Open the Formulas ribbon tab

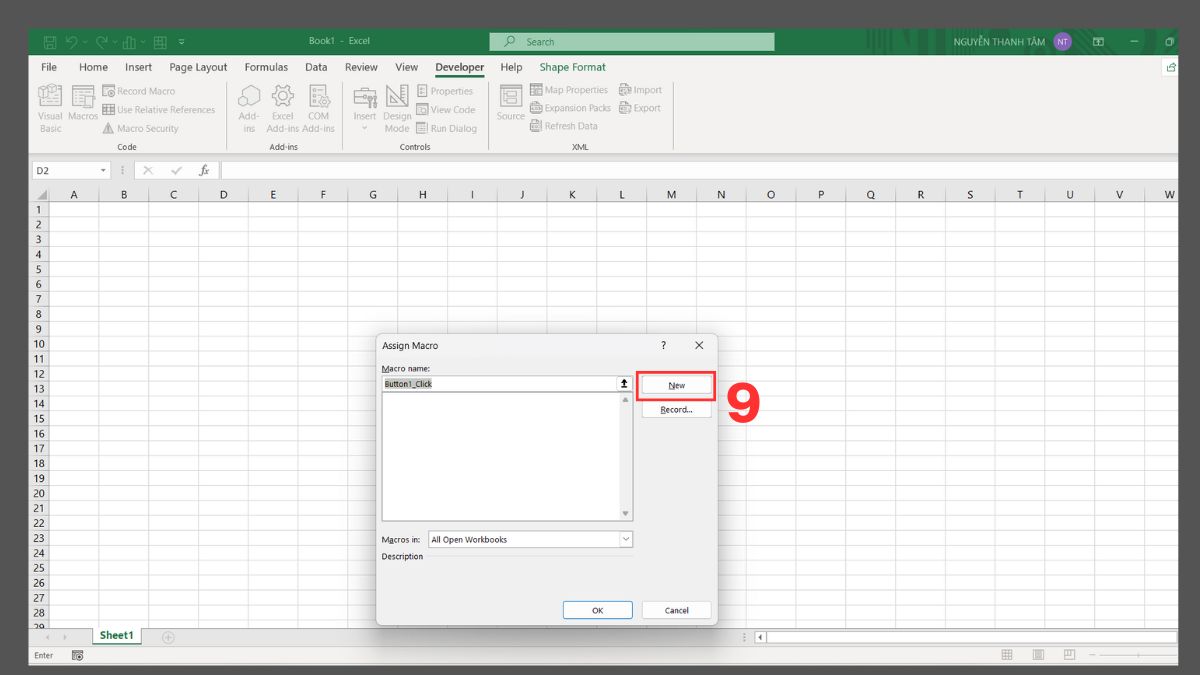click(x=265, y=67)
